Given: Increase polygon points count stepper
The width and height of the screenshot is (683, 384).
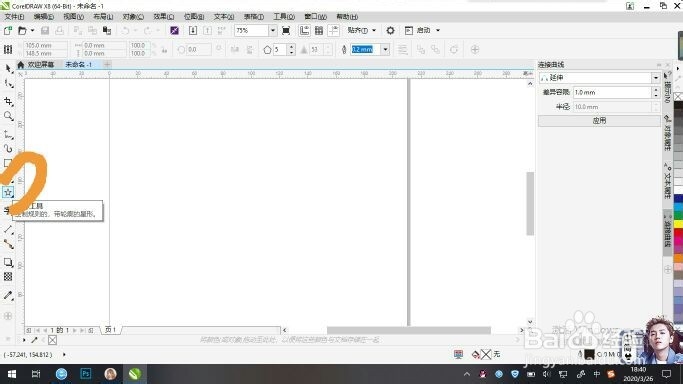Looking at the screenshot, I should 291,47.
